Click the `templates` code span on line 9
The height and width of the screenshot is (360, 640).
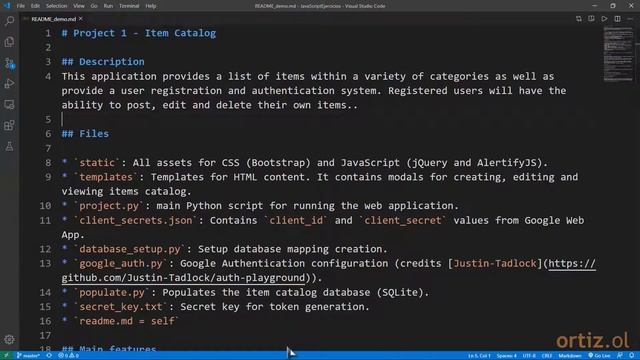[106, 177]
